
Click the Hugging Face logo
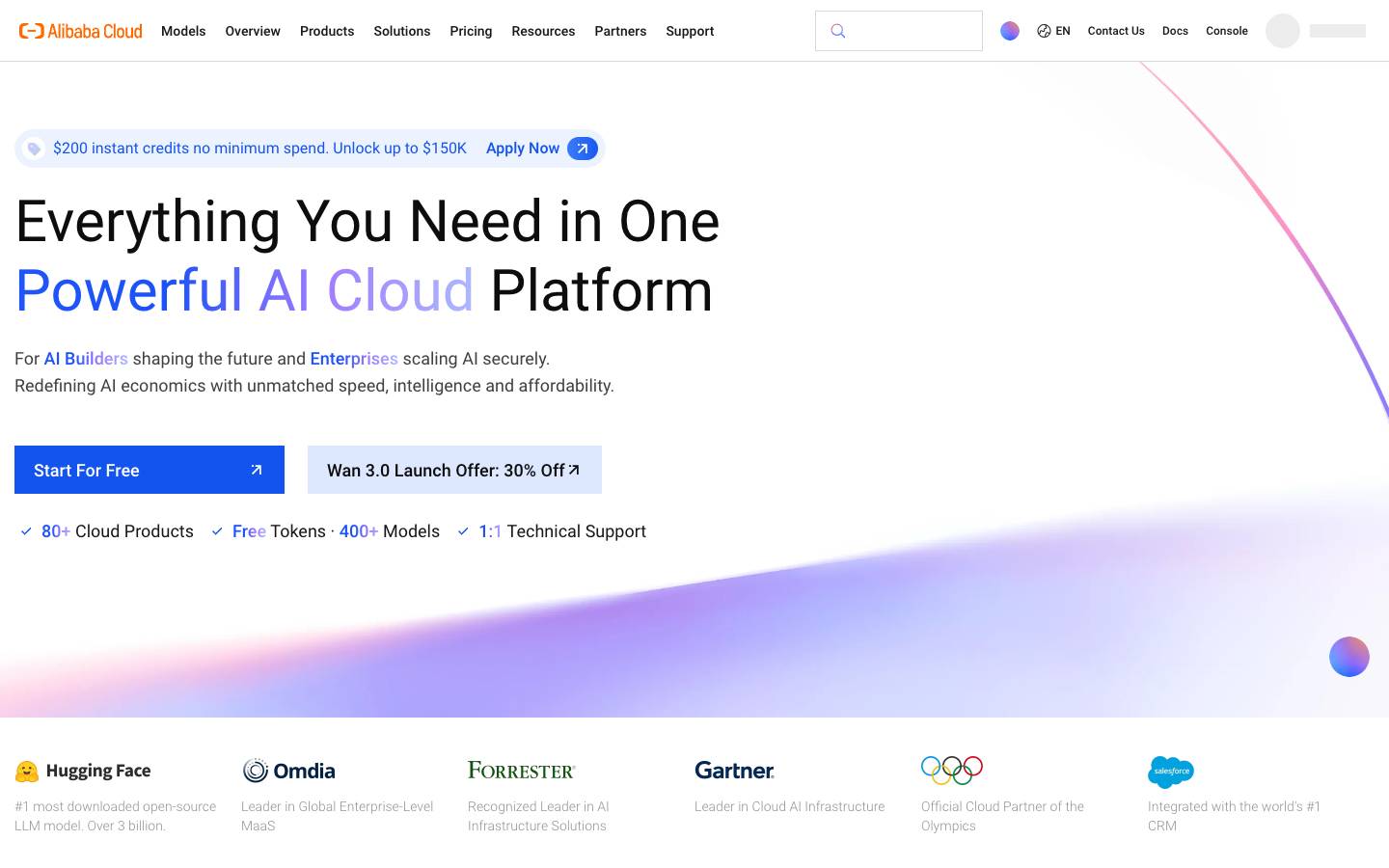83,771
